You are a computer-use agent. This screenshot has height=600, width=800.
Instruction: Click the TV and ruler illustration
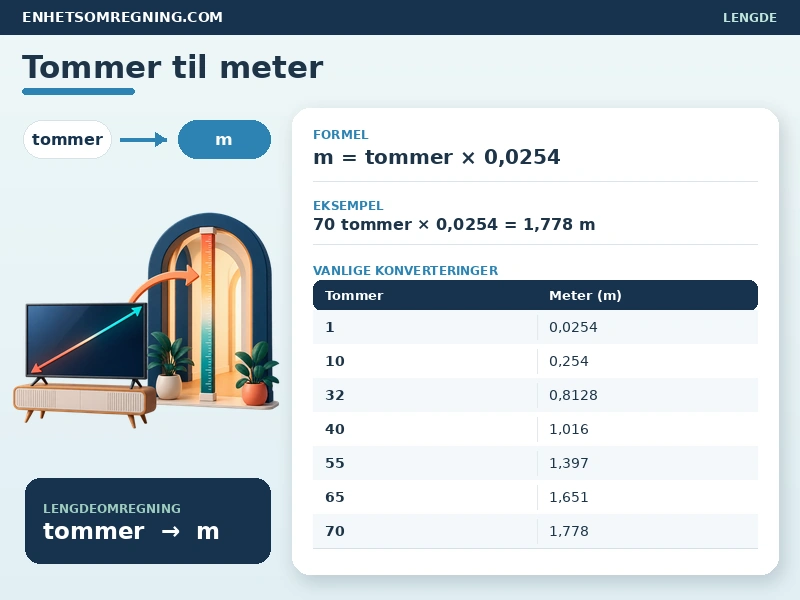(146, 320)
